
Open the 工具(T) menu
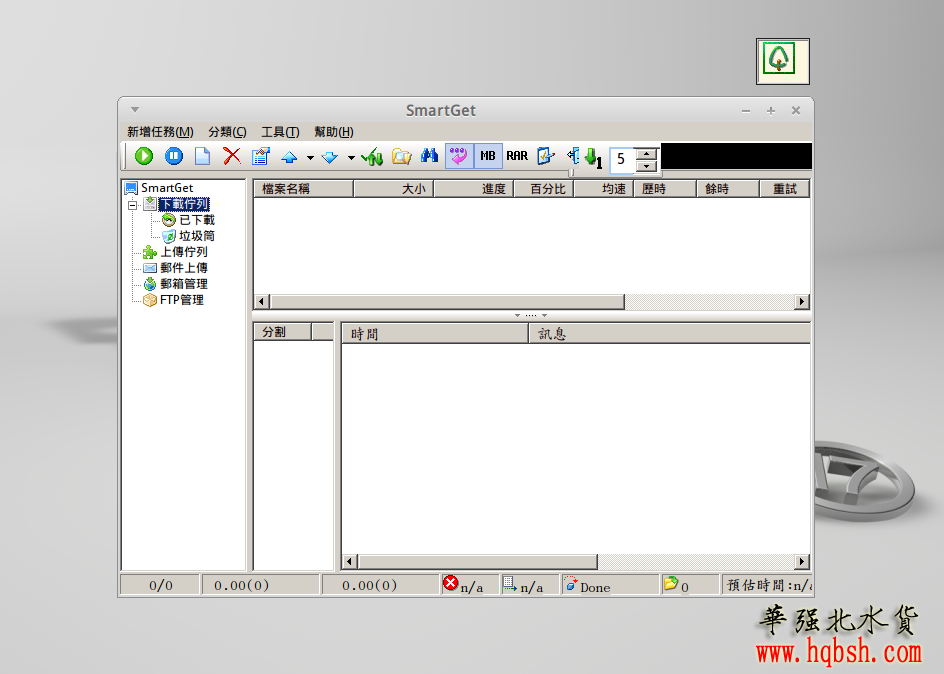[280, 132]
